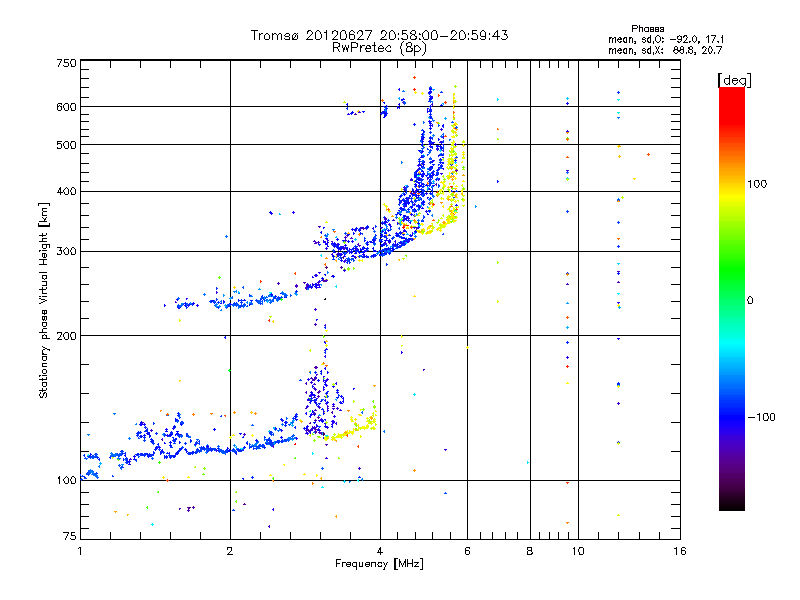Click the '6' x-axis tick label
Image resolution: width=800 pixels, height=600 pixels.
tap(467, 551)
